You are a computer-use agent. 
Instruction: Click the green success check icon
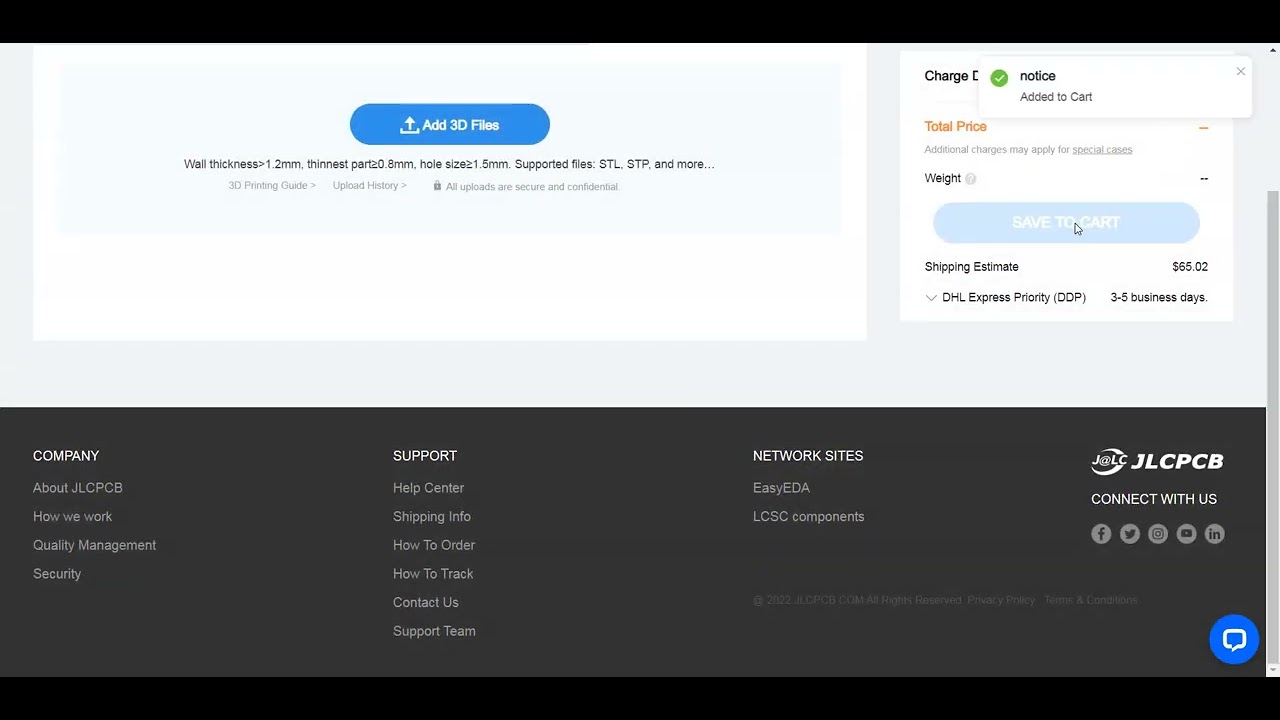click(999, 78)
